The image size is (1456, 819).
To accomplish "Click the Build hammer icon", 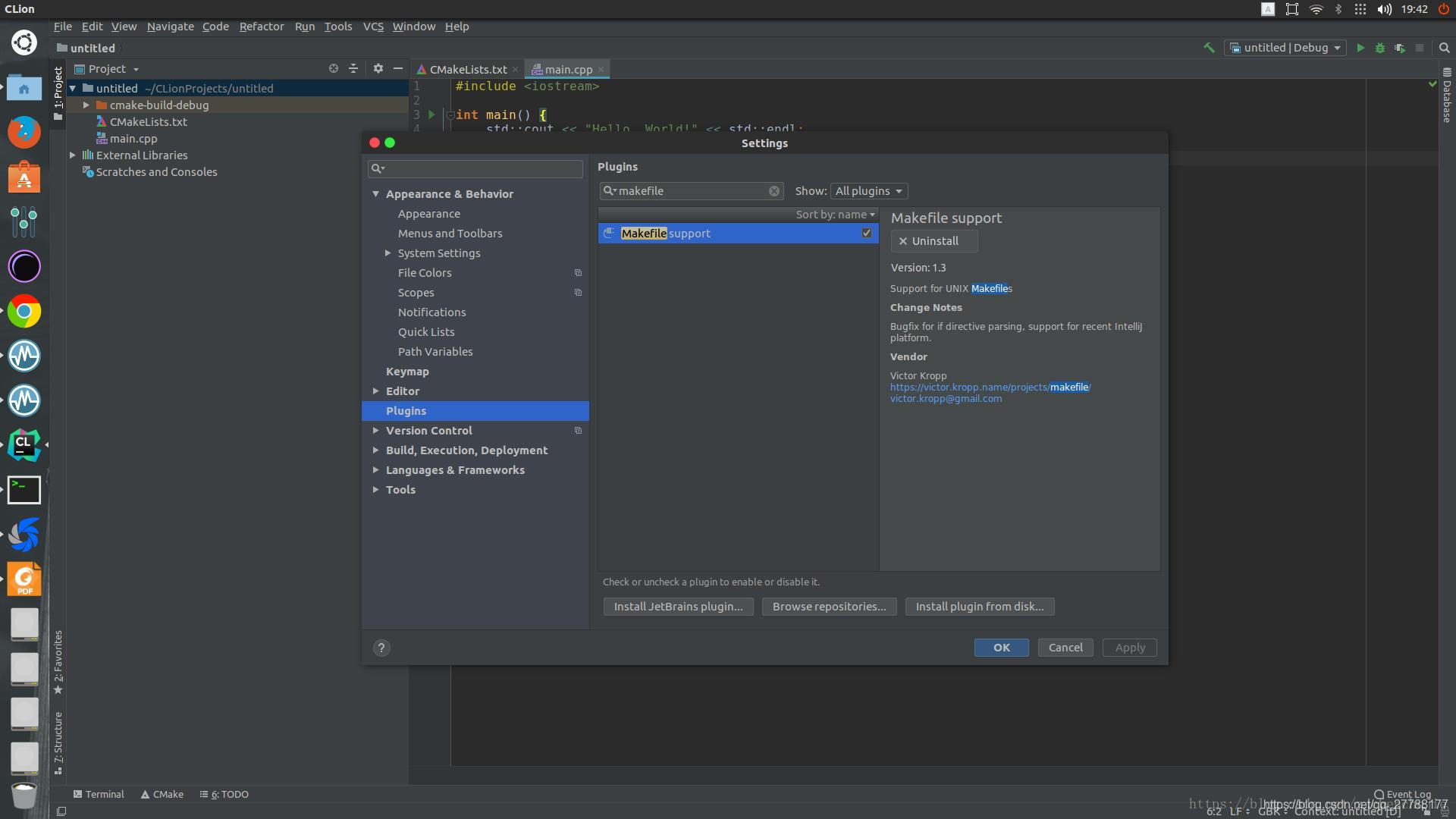I will coord(1209,48).
